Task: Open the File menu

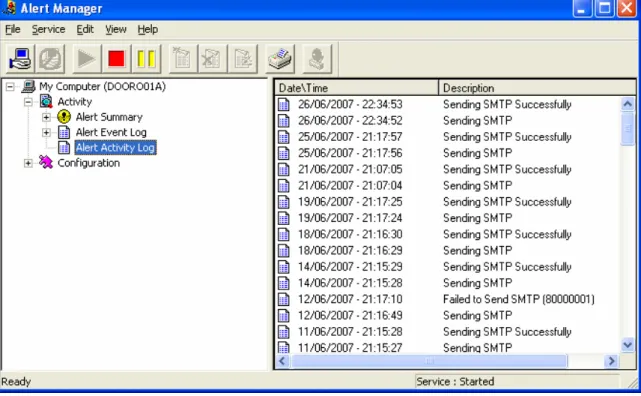Action: click(x=13, y=29)
